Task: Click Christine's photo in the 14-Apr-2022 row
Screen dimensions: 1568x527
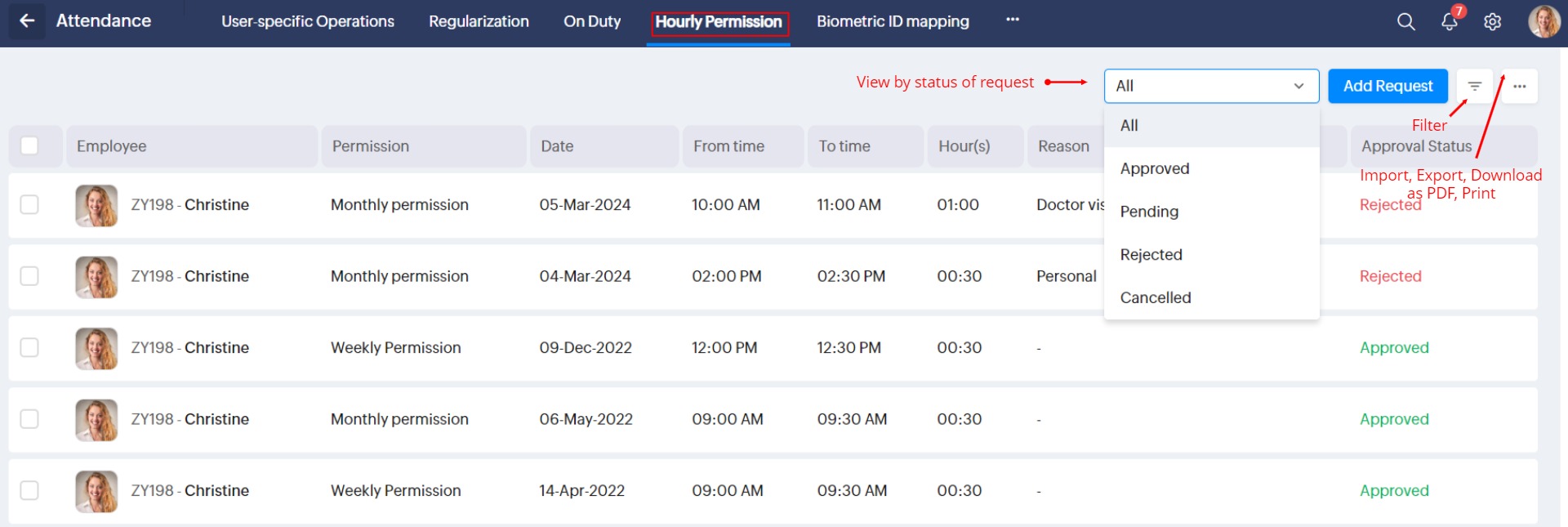Action: [96, 491]
